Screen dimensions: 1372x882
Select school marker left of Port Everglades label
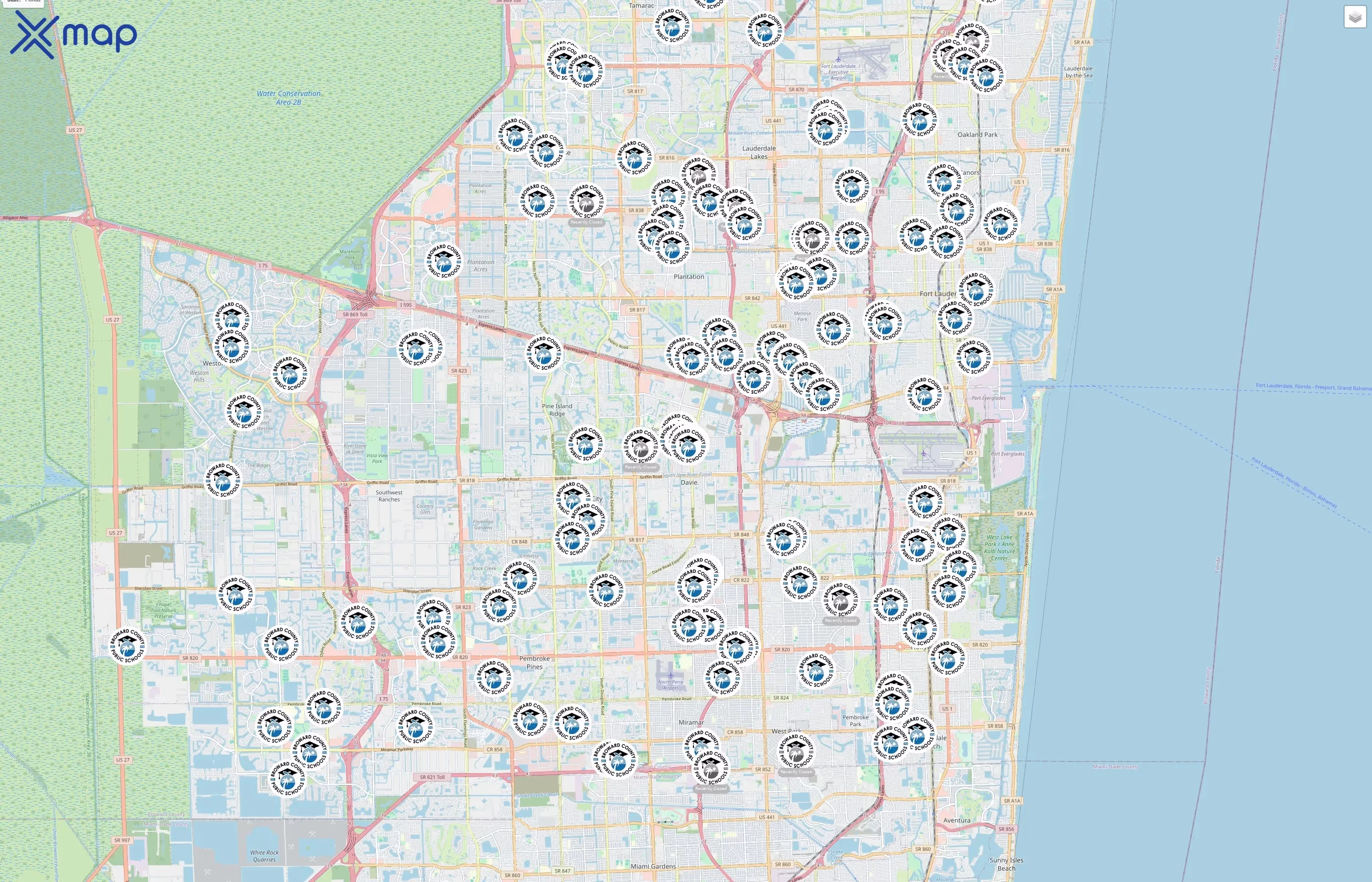click(x=925, y=394)
